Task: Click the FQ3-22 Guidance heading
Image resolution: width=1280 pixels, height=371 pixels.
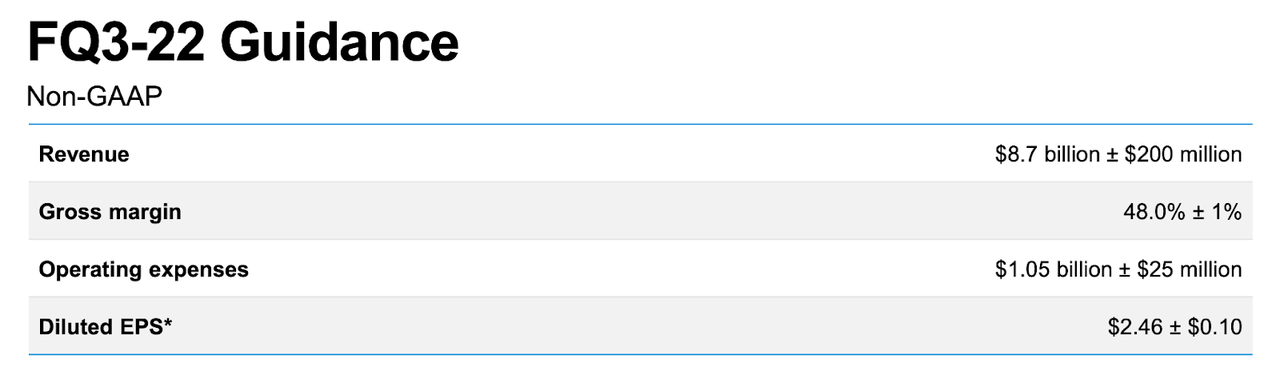Action: (243, 43)
